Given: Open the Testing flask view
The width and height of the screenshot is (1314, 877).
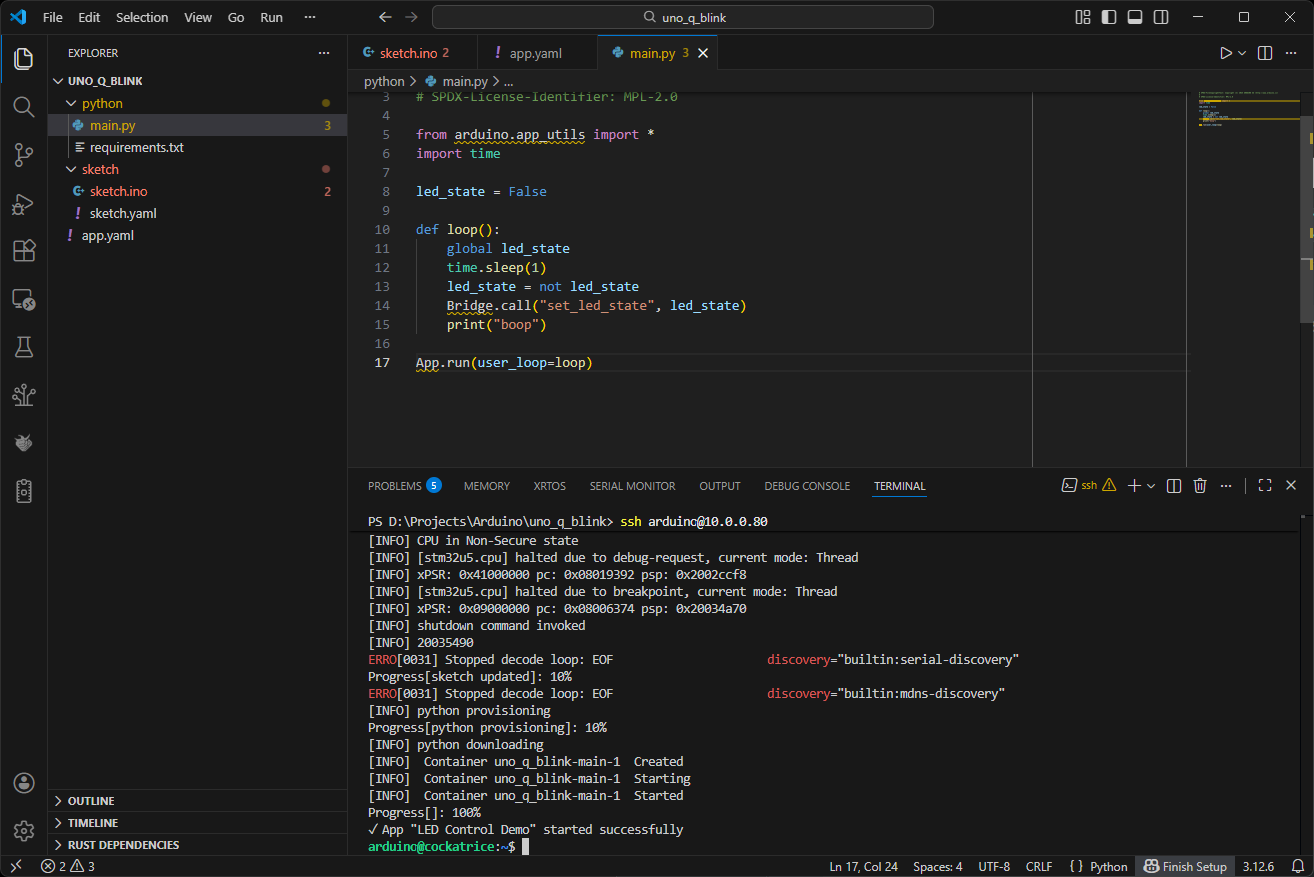Looking at the screenshot, I should 24,347.
